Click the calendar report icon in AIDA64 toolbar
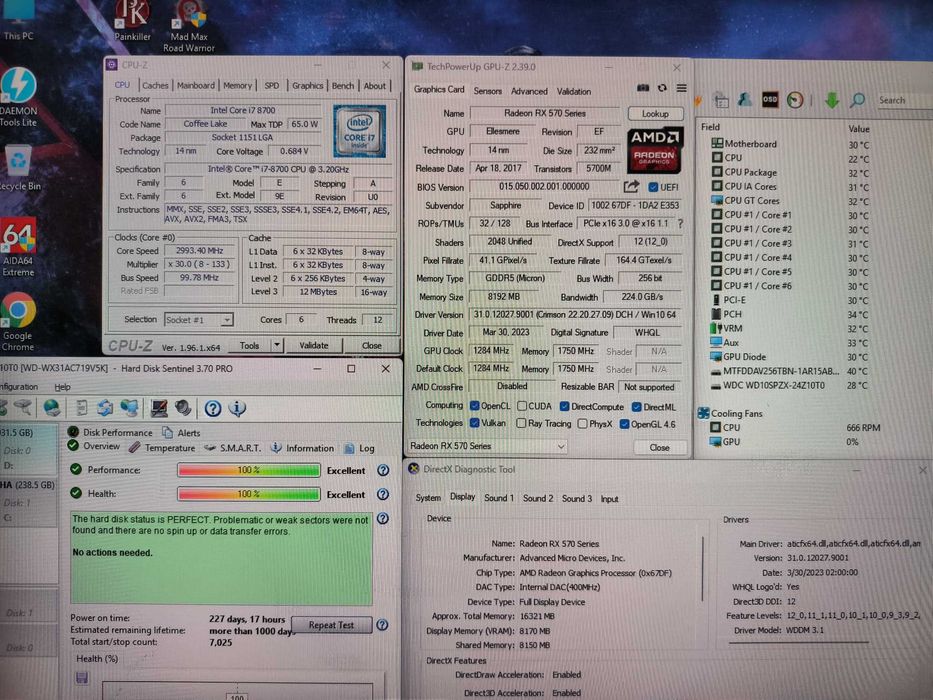Image resolution: width=933 pixels, height=700 pixels. coord(721,101)
